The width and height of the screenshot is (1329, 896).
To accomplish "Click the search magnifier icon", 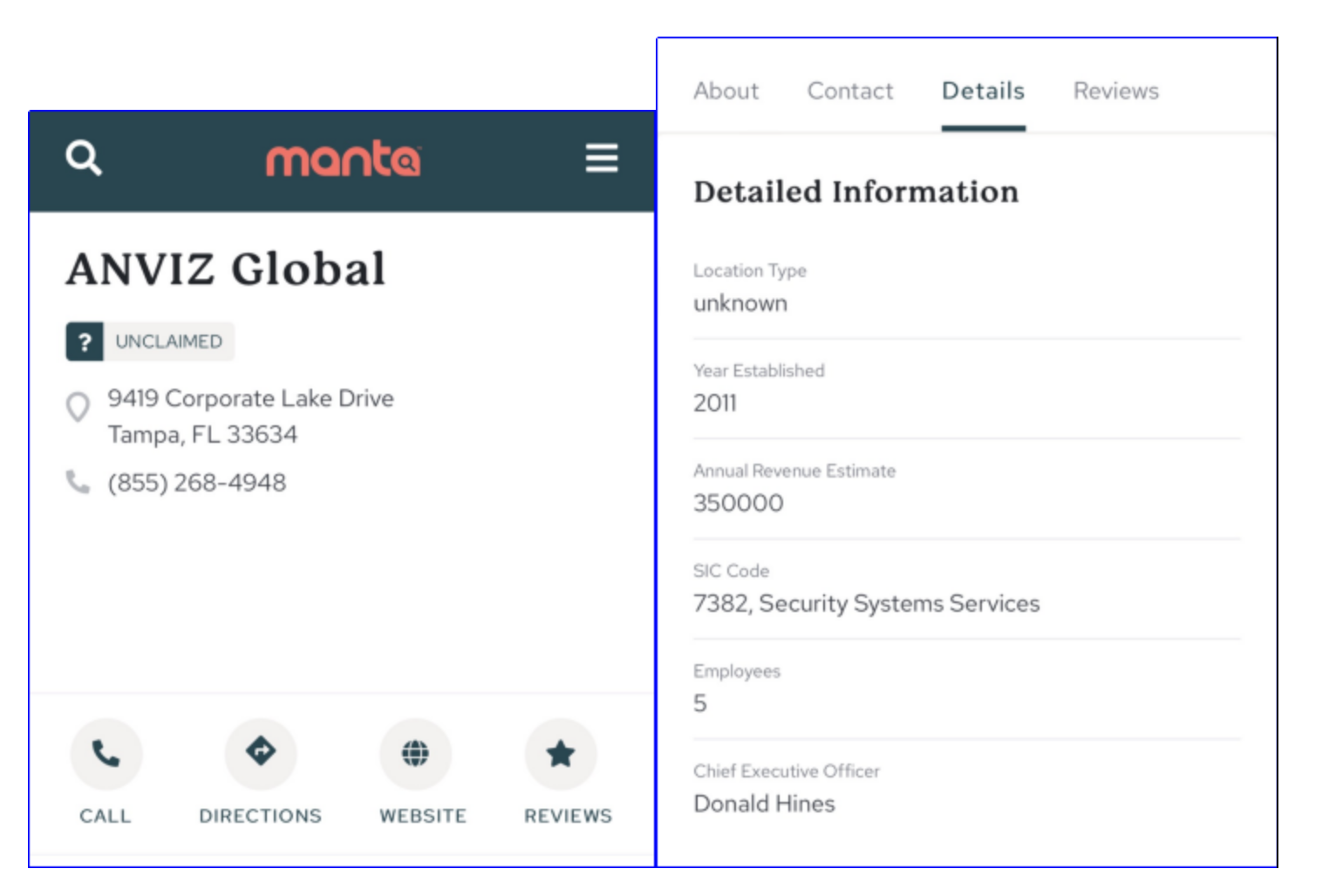I will [x=84, y=159].
